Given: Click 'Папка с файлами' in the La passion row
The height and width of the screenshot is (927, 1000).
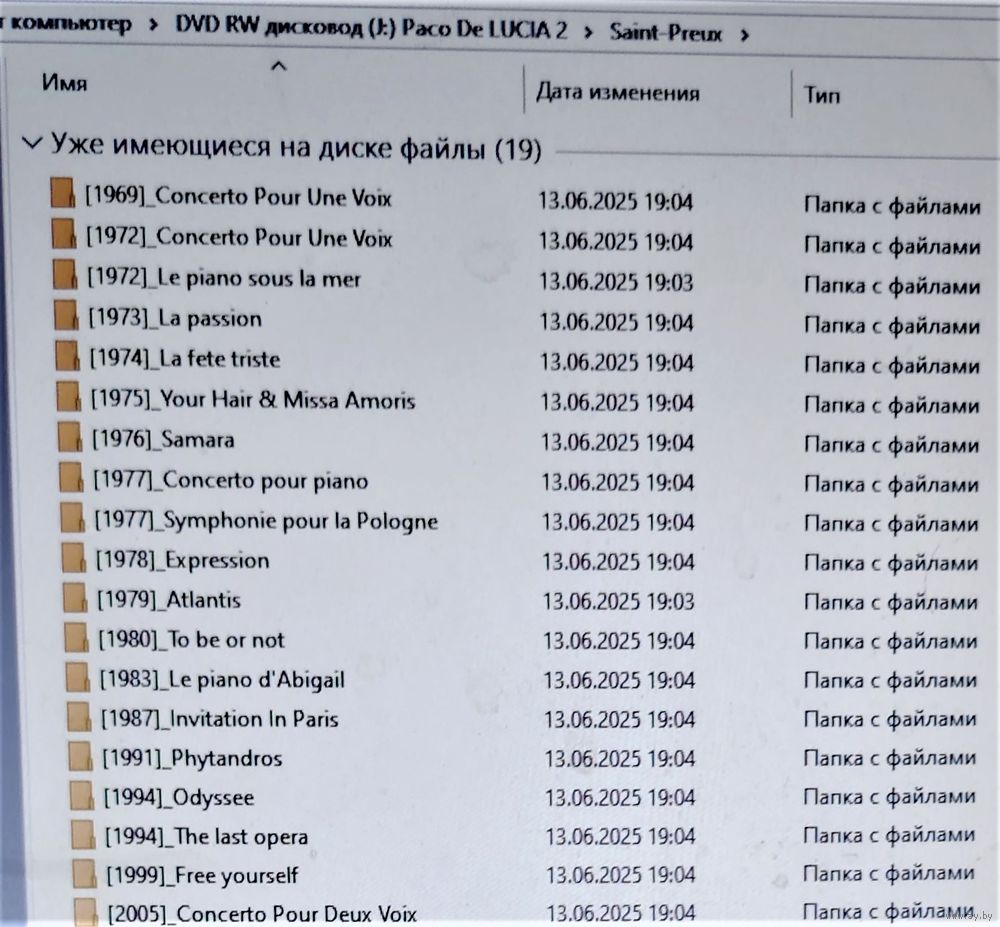Looking at the screenshot, I should point(892,326).
